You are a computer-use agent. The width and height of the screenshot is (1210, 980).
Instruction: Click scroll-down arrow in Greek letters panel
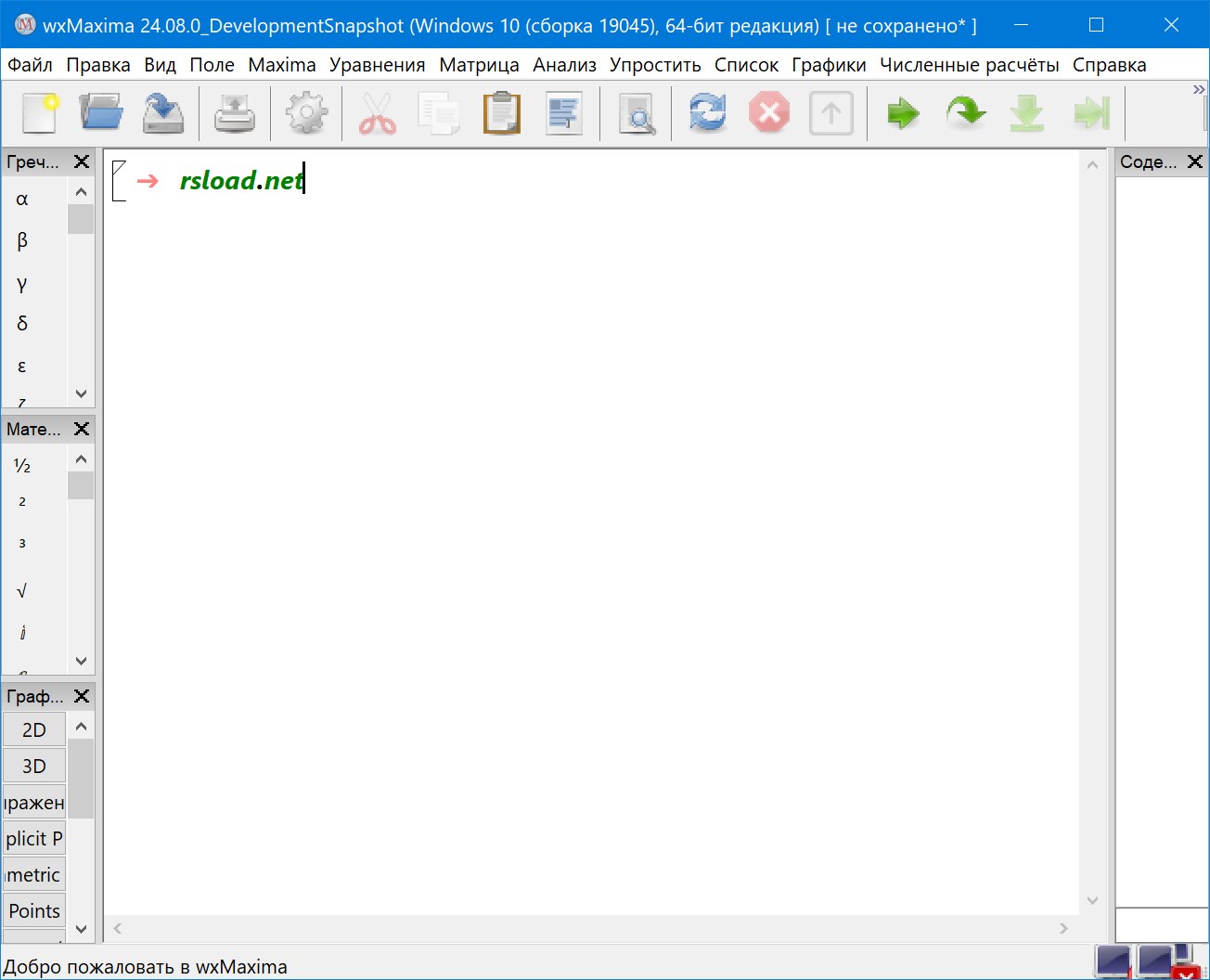[81, 393]
